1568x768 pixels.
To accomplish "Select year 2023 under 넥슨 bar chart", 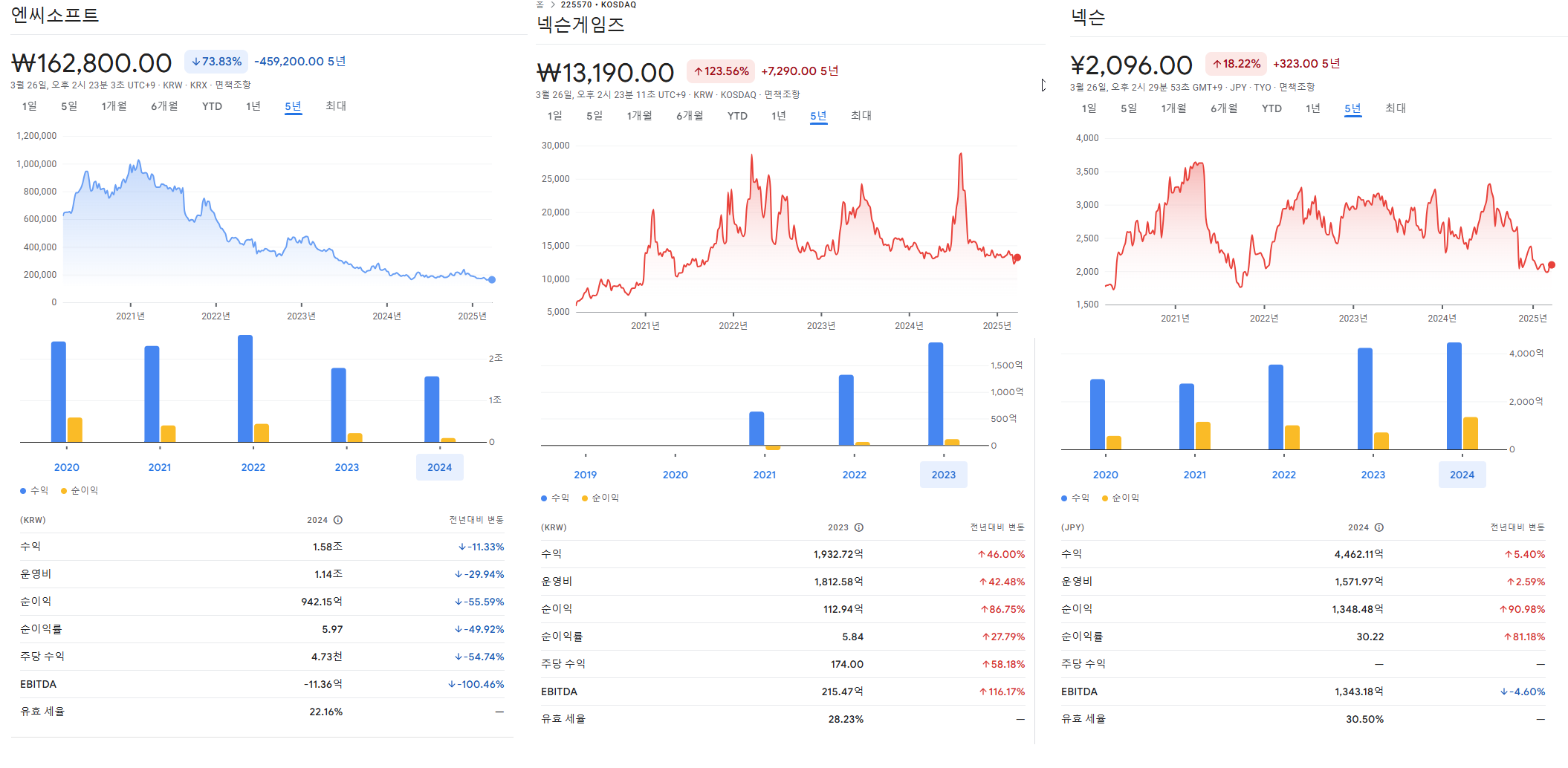I will (x=1373, y=475).
